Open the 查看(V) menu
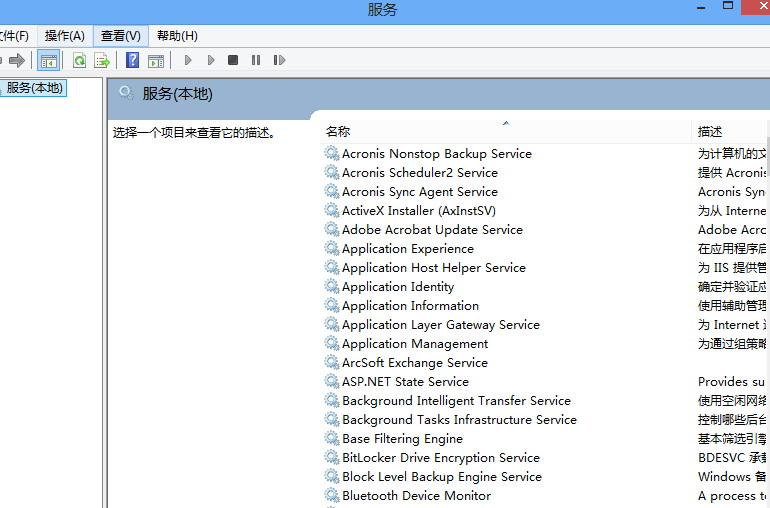The height and width of the screenshot is (508, 770). tap(120, 36)
